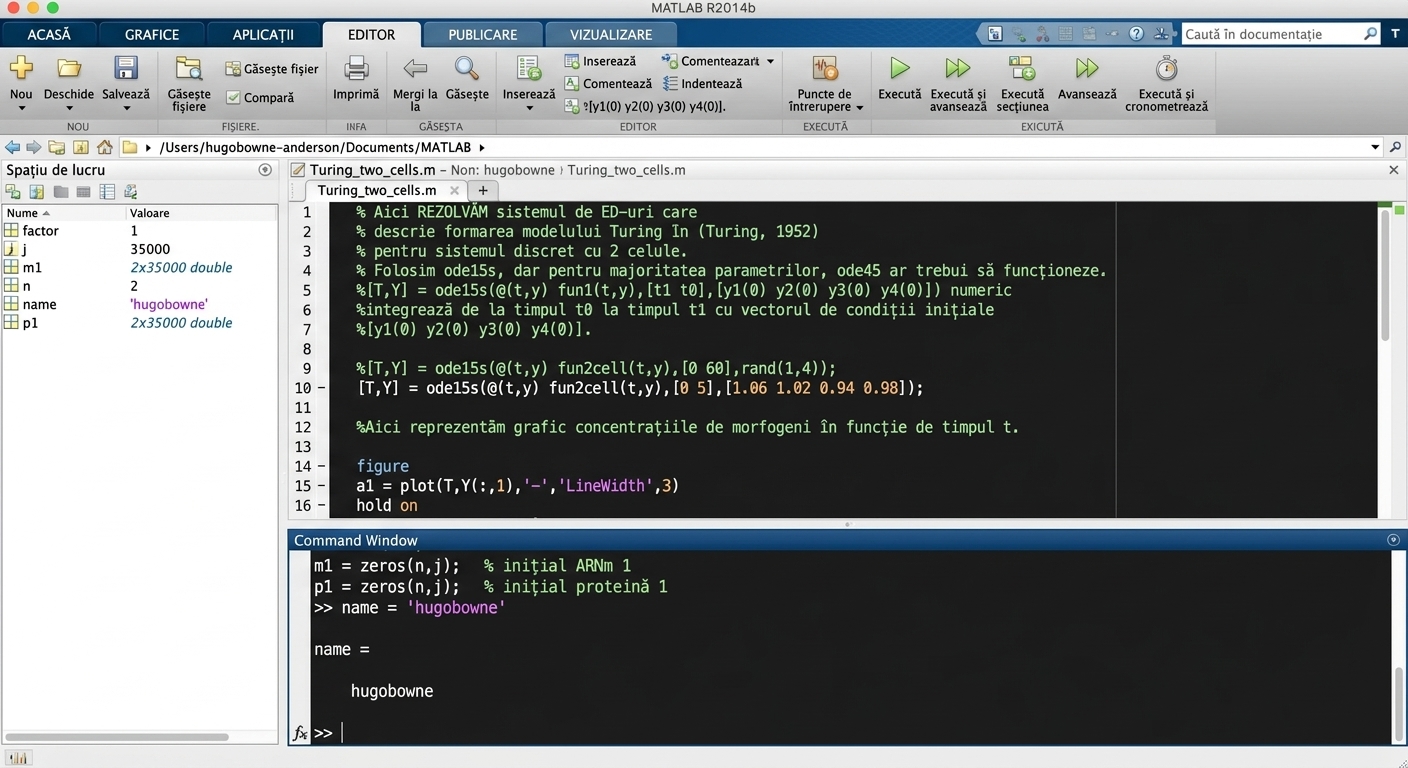Viewport: 1408px width, 768px height.
Task: Switch to the PUBLICARE tab
Action: click(x=483, y=34)
